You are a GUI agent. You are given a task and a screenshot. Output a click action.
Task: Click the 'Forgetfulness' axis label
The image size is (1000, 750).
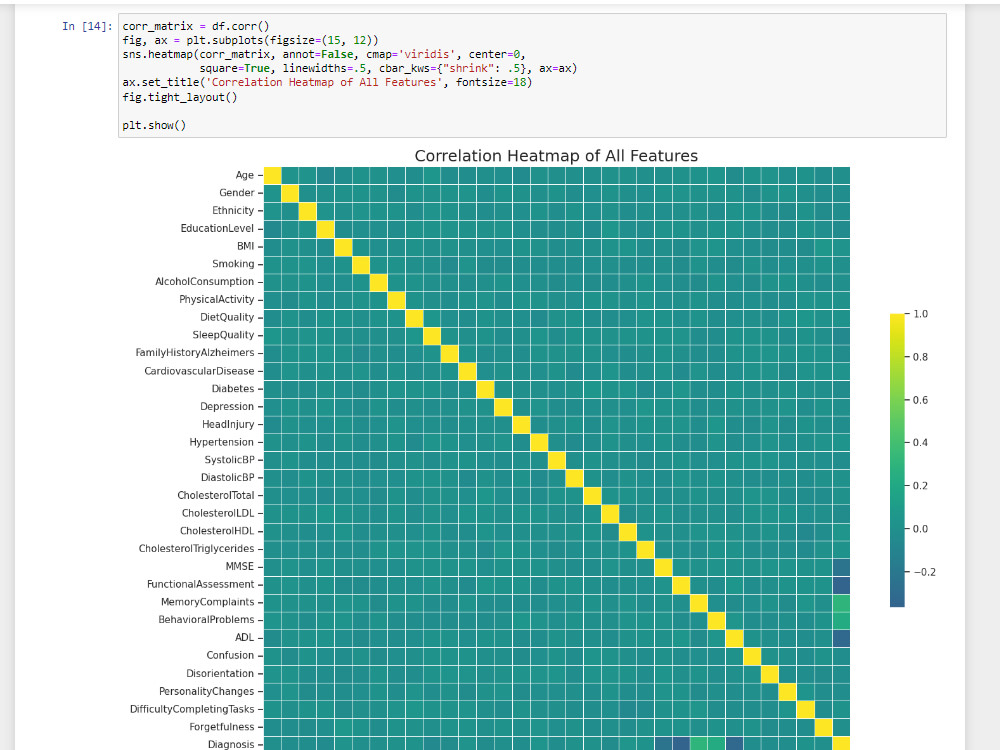[x=222, y=727]
